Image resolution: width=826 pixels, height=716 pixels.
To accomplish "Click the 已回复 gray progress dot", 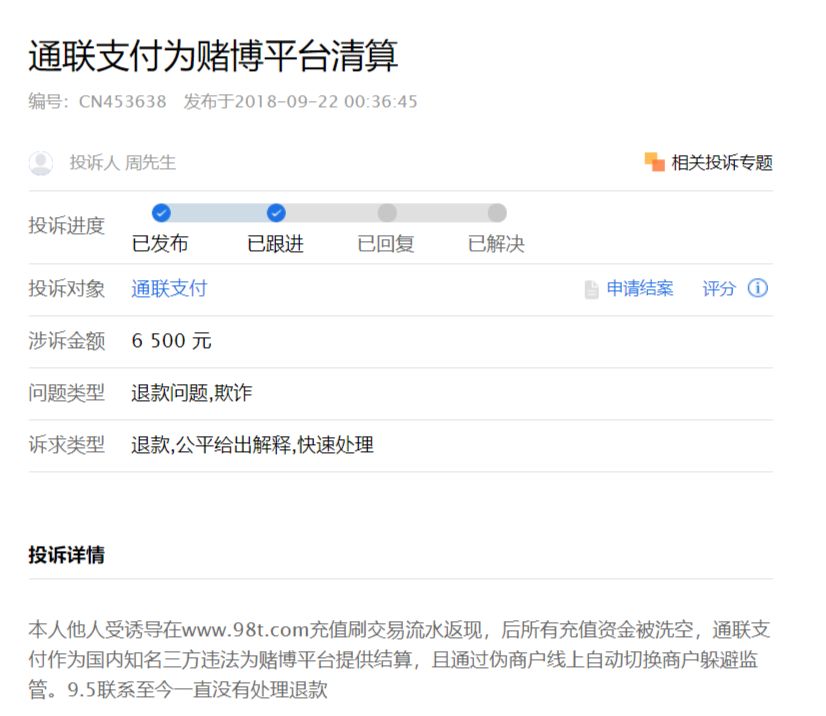I will click(x=387, y=213).
